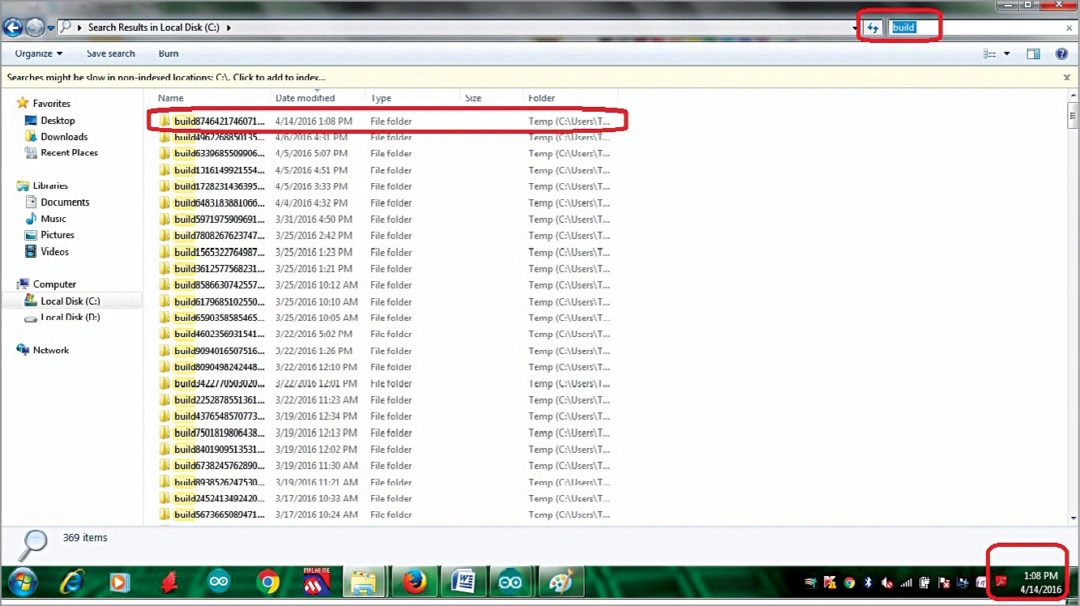1080x606 pixels.
Task: Open the Paint app in the taskbar
Action: point(560,582)
